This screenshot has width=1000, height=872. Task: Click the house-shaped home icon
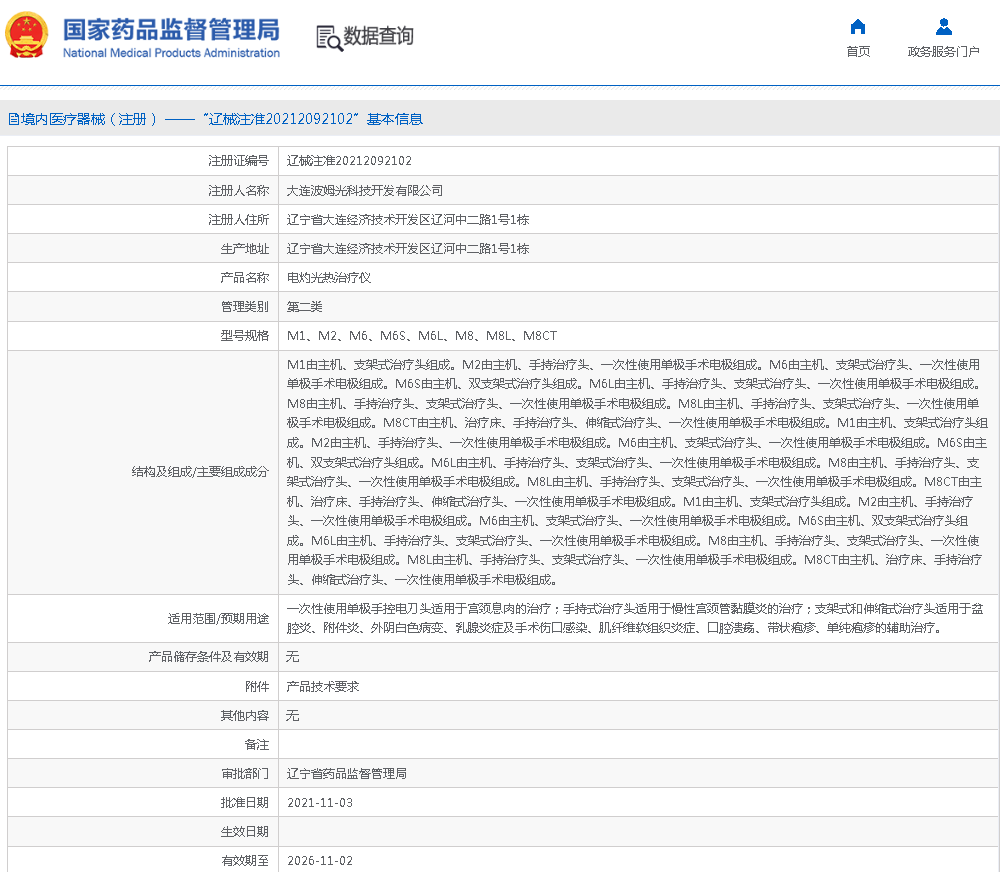tap(857, 27)
